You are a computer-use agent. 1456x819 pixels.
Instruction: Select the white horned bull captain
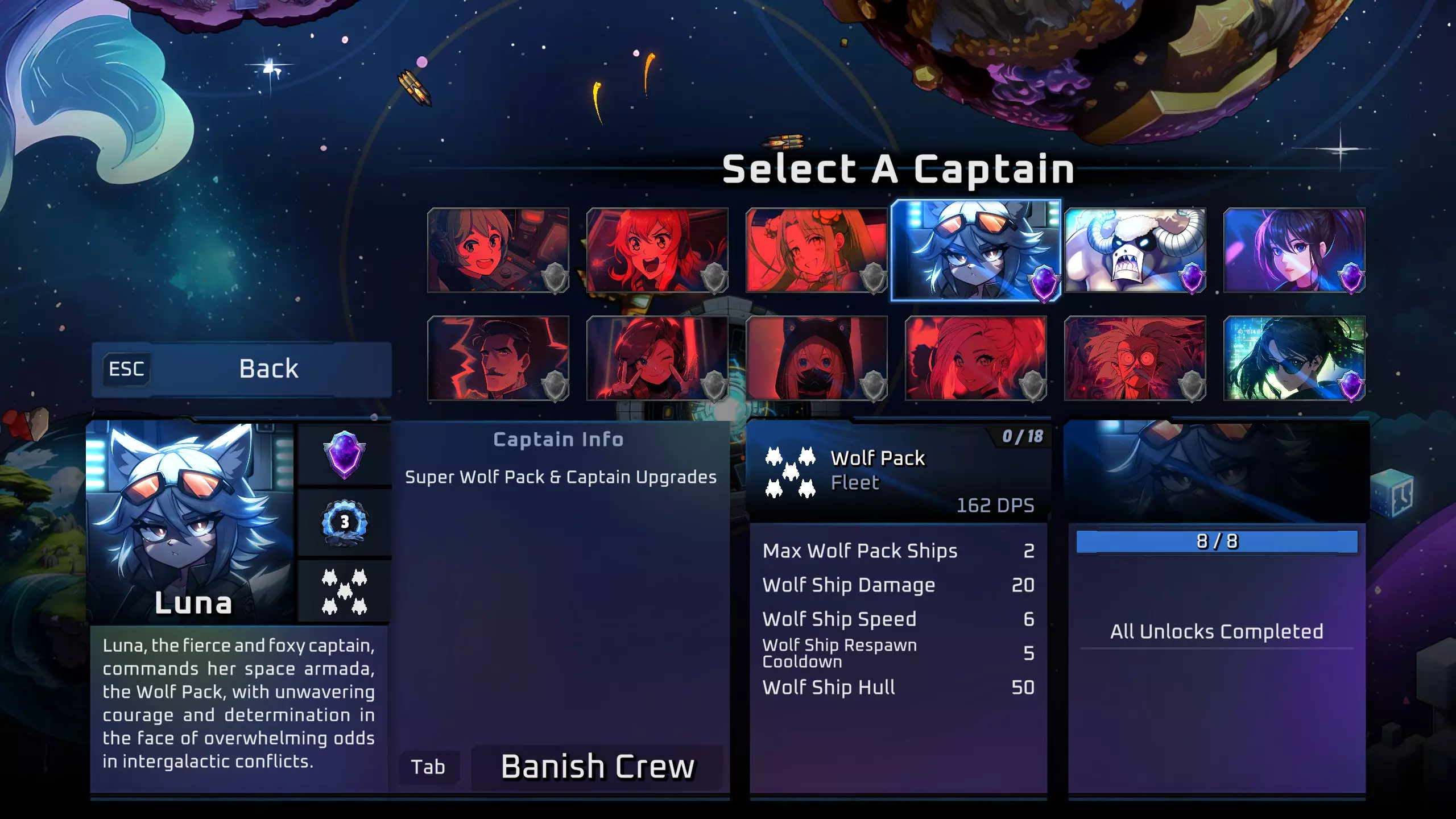1135,250
